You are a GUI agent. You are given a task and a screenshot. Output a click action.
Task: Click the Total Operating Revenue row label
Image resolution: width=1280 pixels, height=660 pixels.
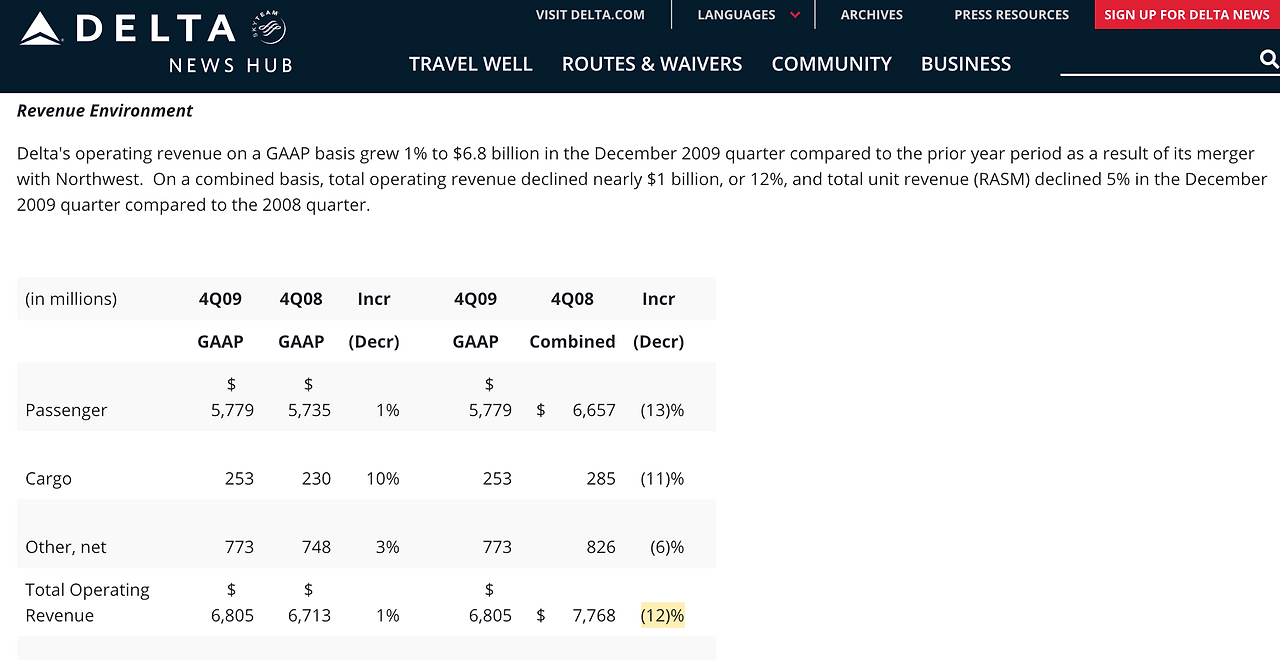(x=87, y=602)
